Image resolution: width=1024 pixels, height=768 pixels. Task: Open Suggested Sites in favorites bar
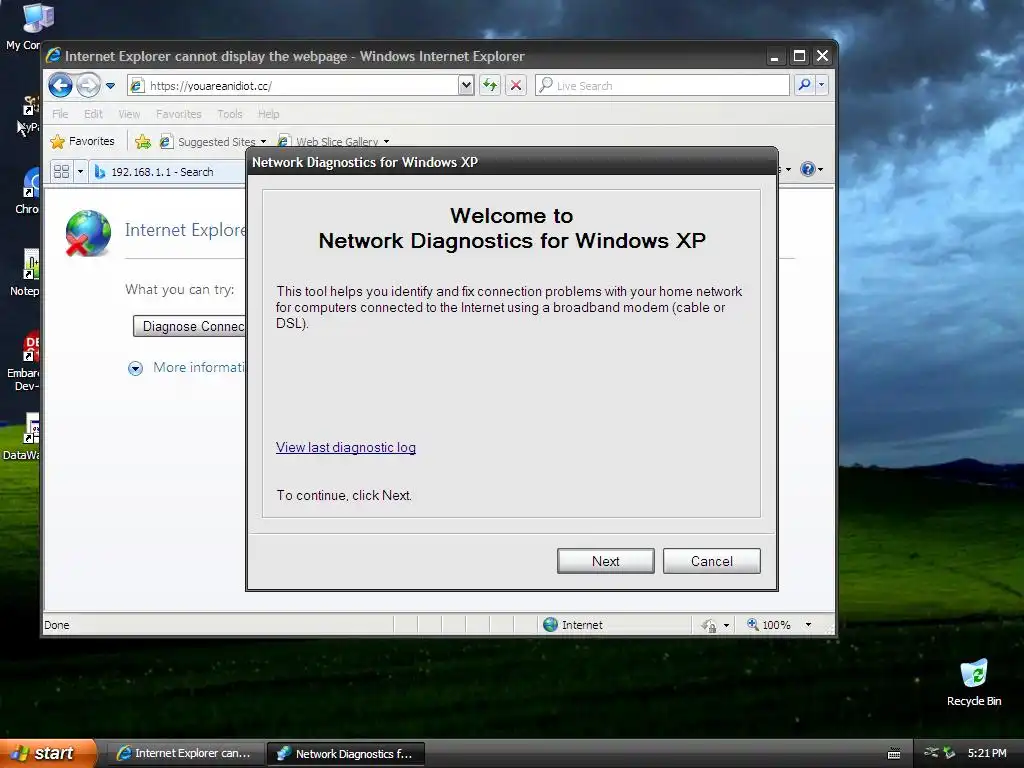point(213,141)
